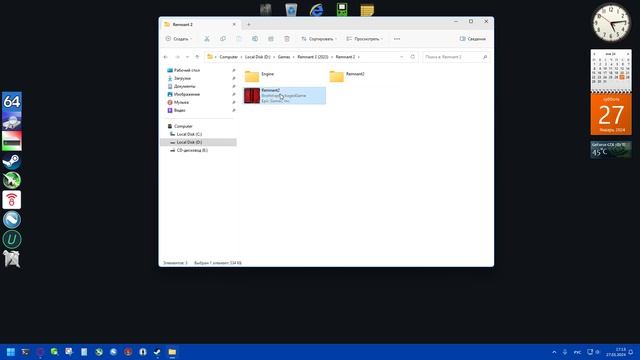Click the green U icon in the left dock
The width and height of the screenshot is (640, 360).
[x=12, y=240]
